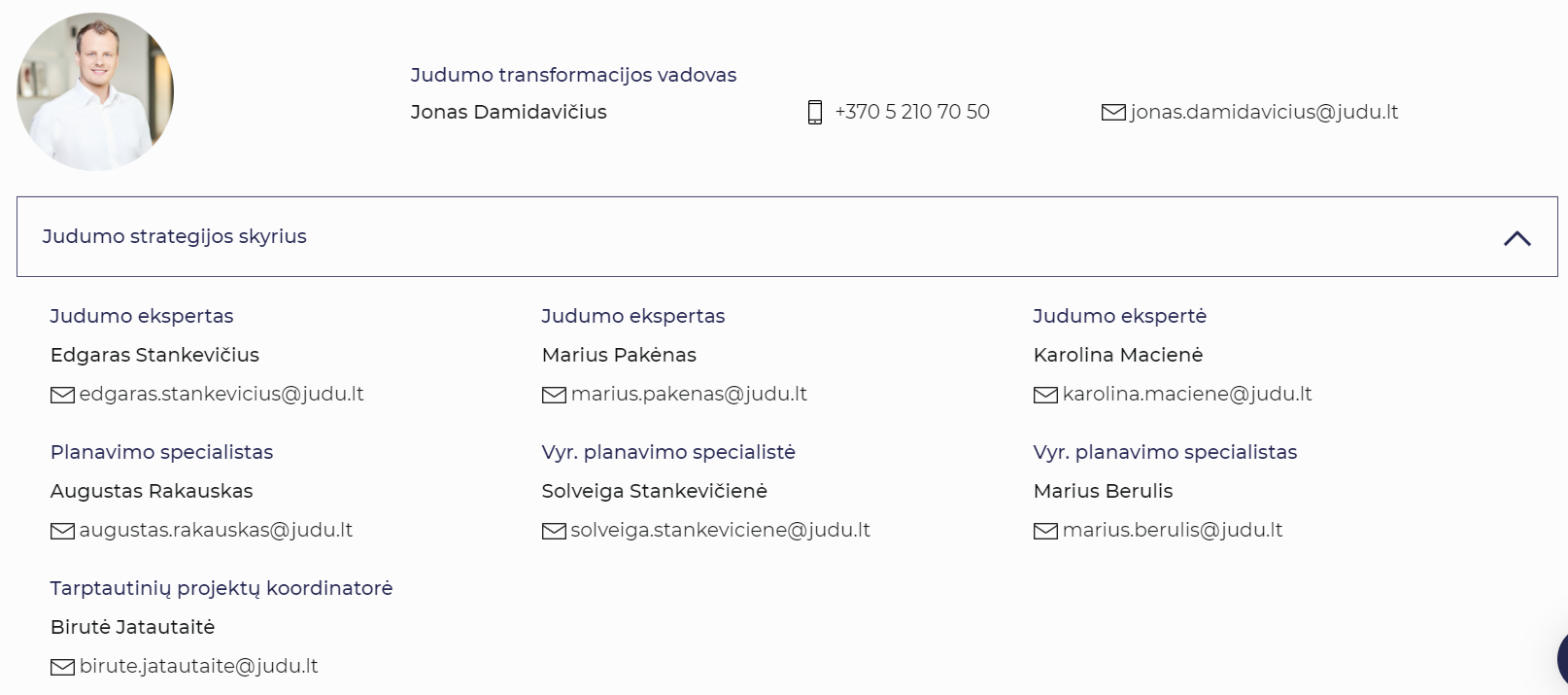The height and width of the screenshot is (695, 1568).
Task: Open email link birute.jatautaite@judu.lt
Action: point(199,666)
